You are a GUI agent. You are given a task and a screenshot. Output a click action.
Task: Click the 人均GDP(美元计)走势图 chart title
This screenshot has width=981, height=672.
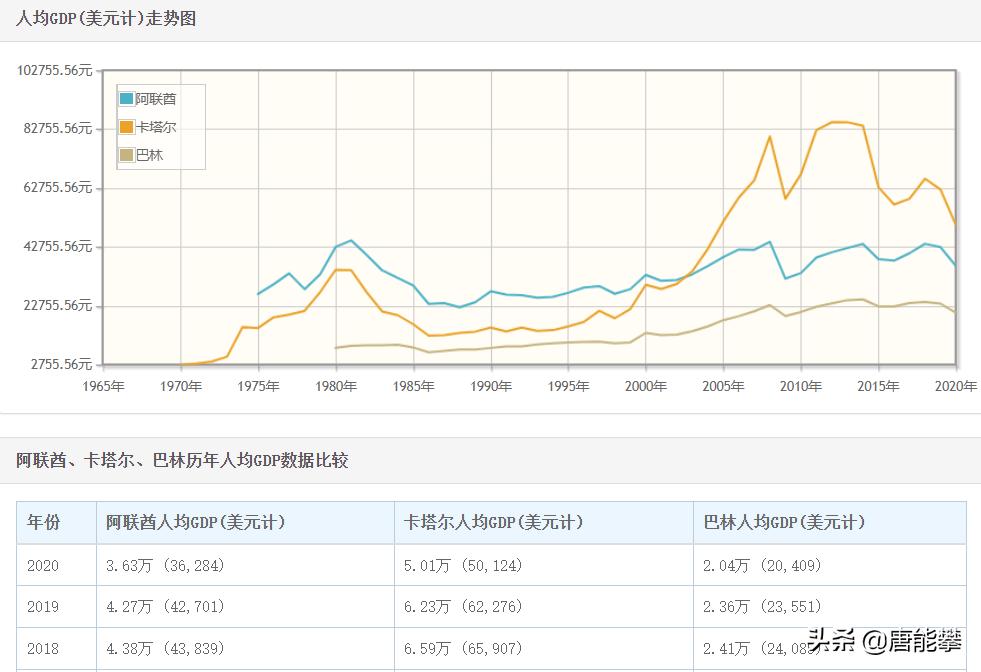(x=107, y=19)
